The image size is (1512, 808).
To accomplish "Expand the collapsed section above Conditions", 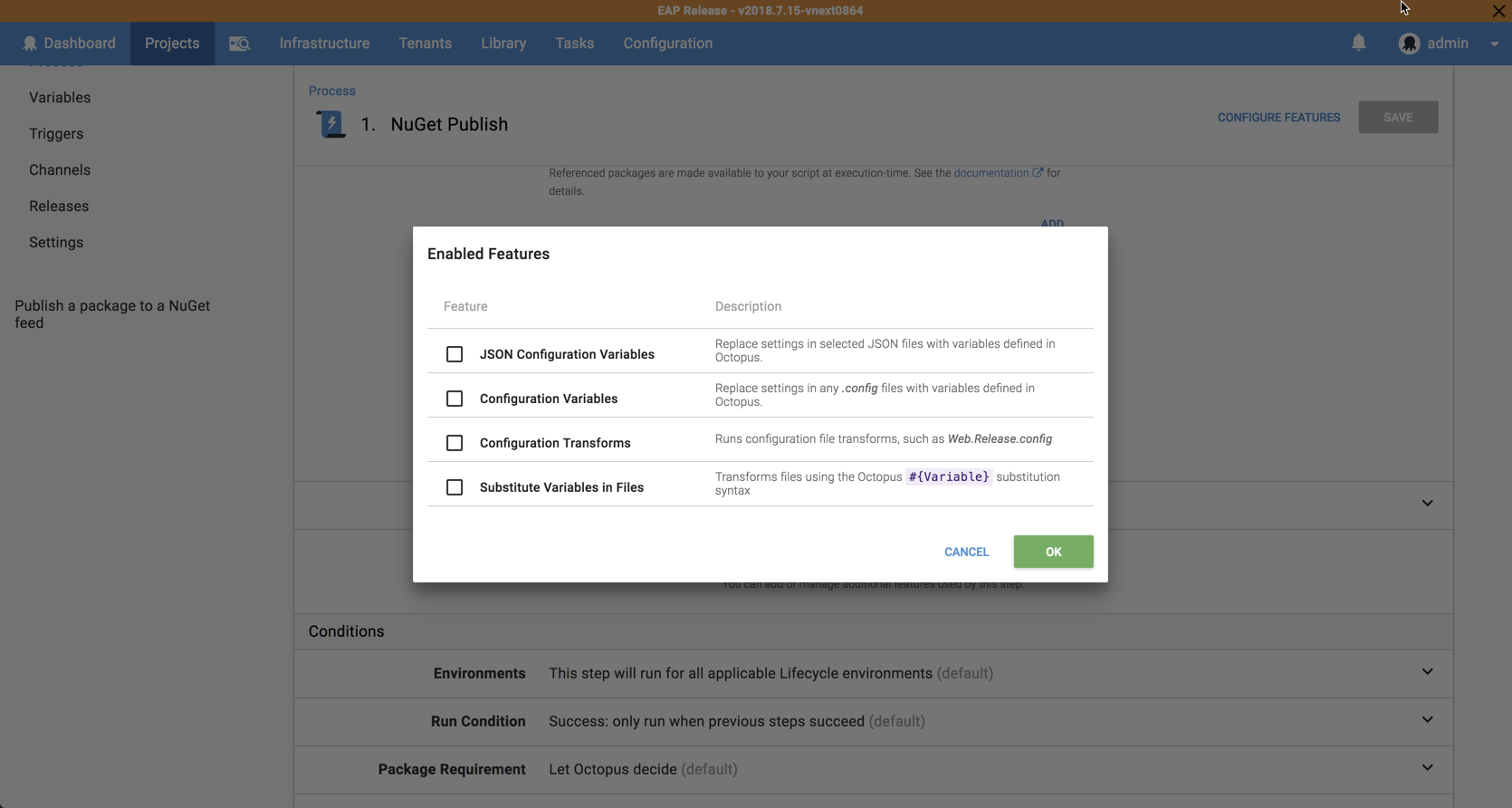I will tap(1427, 504).
